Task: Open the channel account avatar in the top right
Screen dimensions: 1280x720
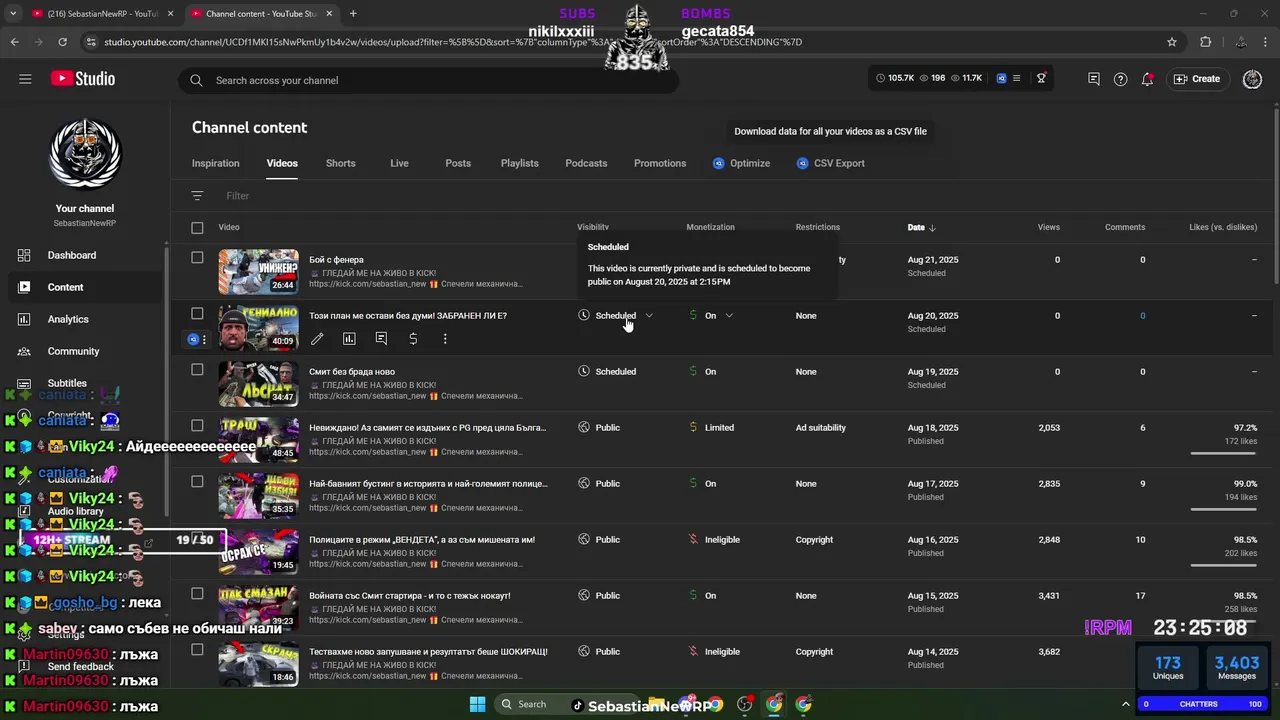Action: (x=1252, y=79)
